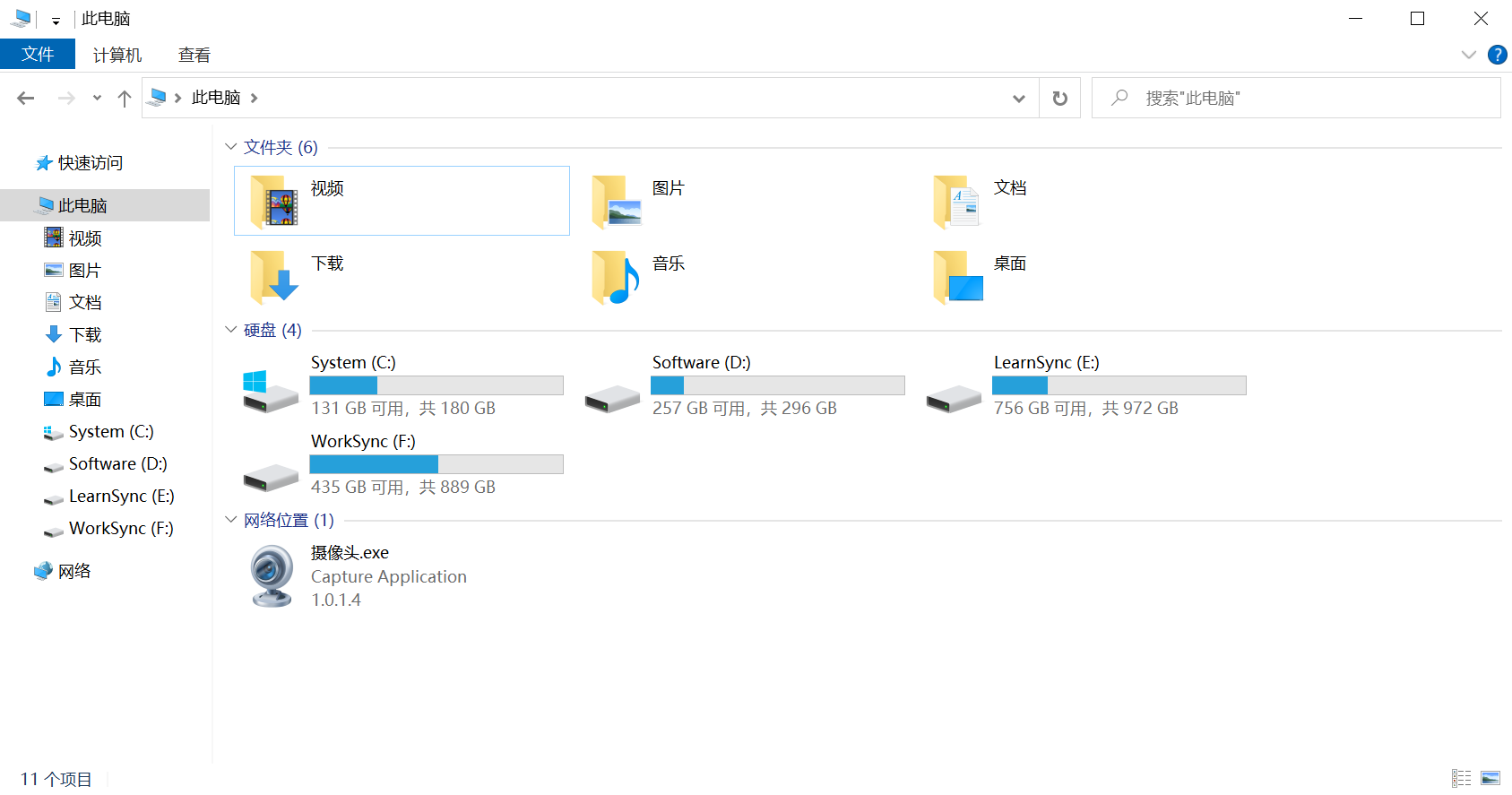The image size is (1512, 795).
Task: Open the 文件 menu tab
Action: pos(38,55)
